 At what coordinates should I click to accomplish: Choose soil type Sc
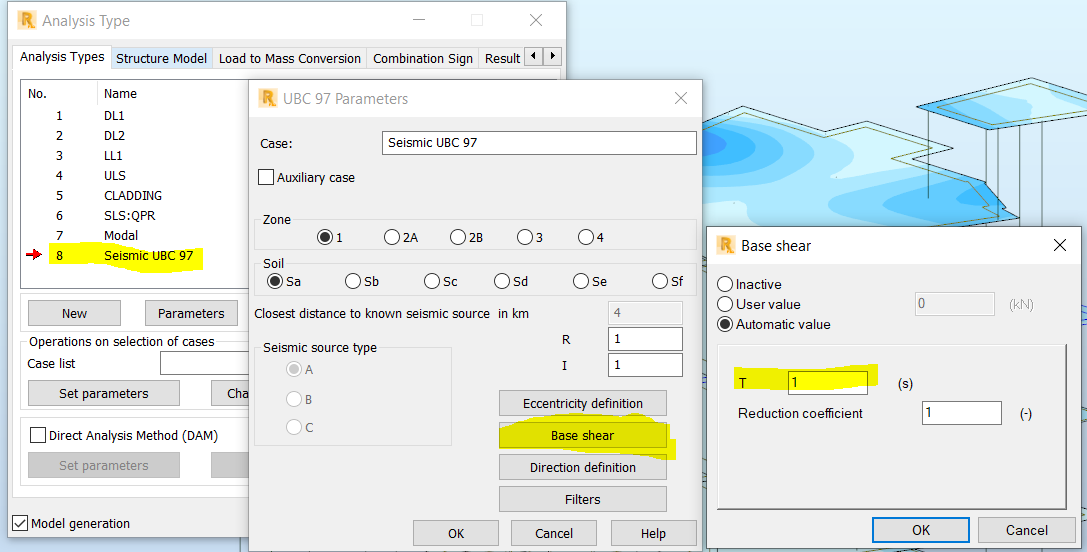tap(432, 281)
